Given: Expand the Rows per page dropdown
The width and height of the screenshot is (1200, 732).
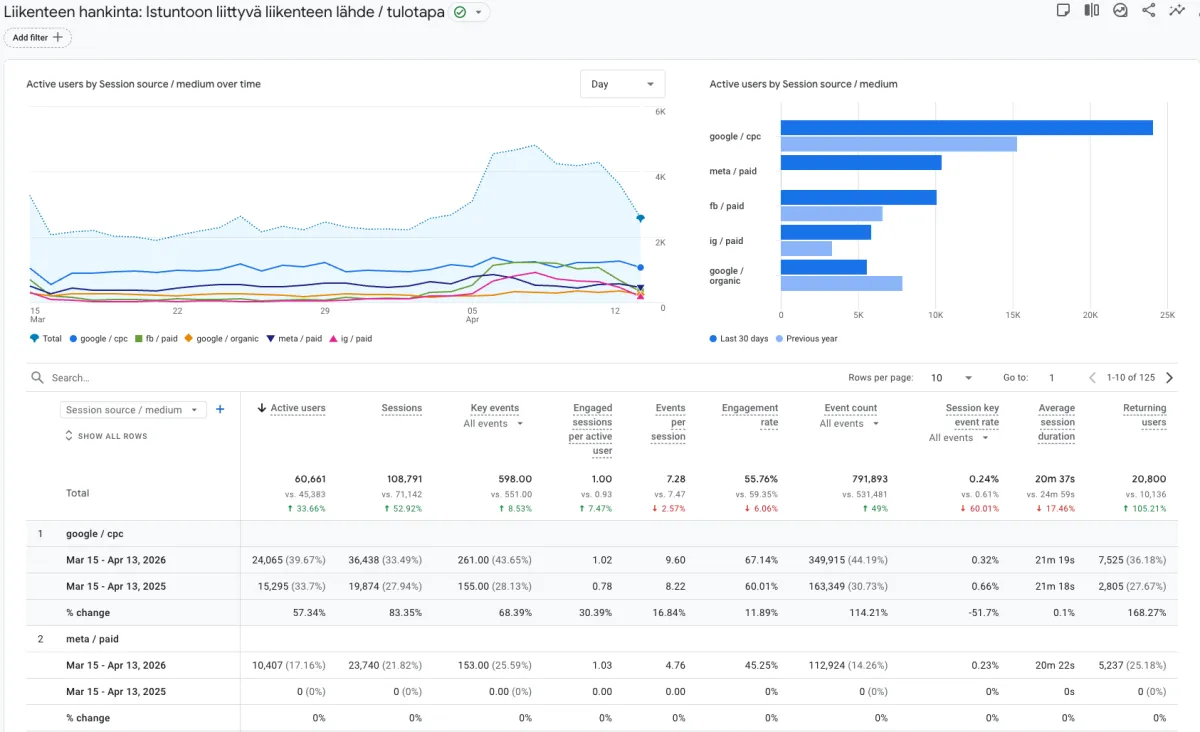Looking at the screenshot, I should pos(951,378).
